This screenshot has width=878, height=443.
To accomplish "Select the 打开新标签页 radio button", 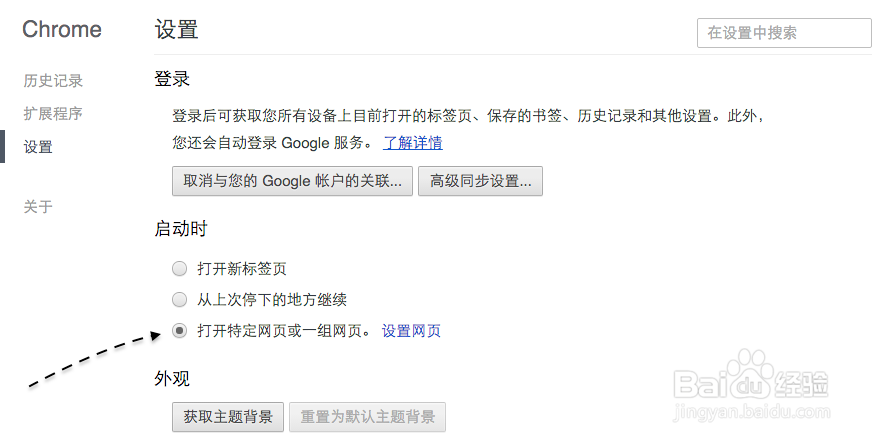I will pyautogui.click(x=179, y=268).
